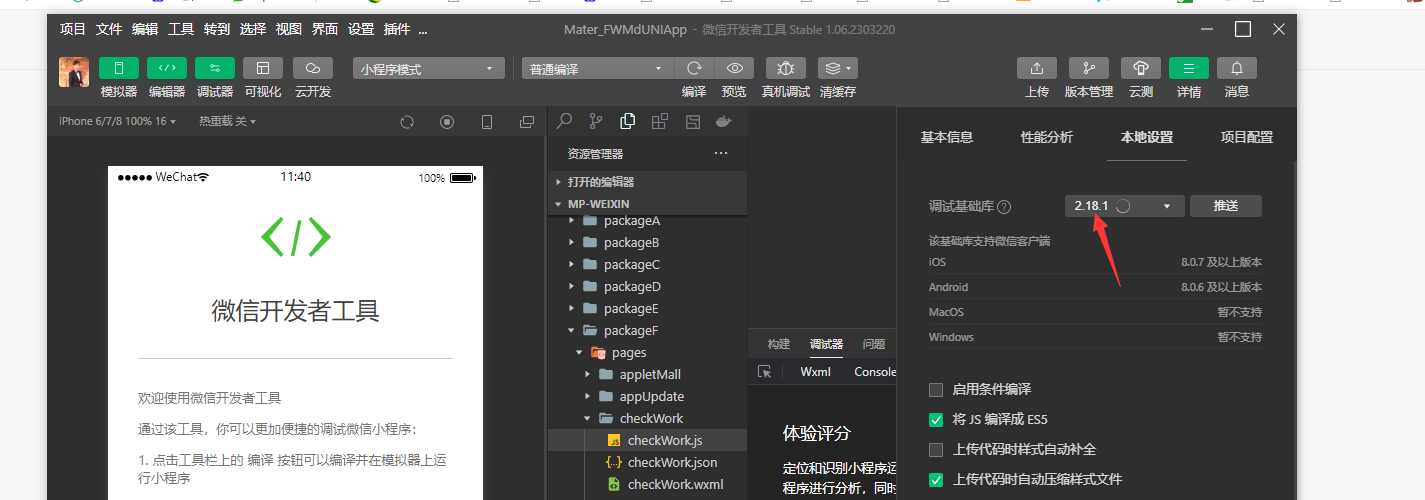Open 版本管理 version control icon
This screenshot has height=500, width=1425.
tap(1089, 68)
